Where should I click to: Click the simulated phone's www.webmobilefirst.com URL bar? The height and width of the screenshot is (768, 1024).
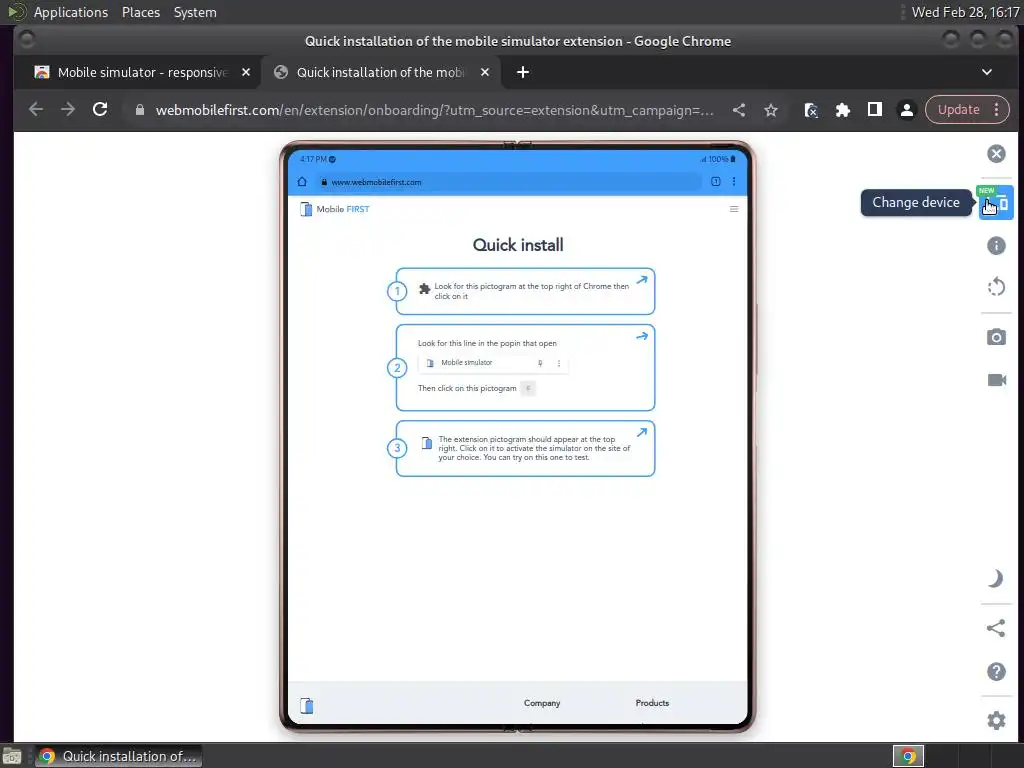tap(508, 182)
